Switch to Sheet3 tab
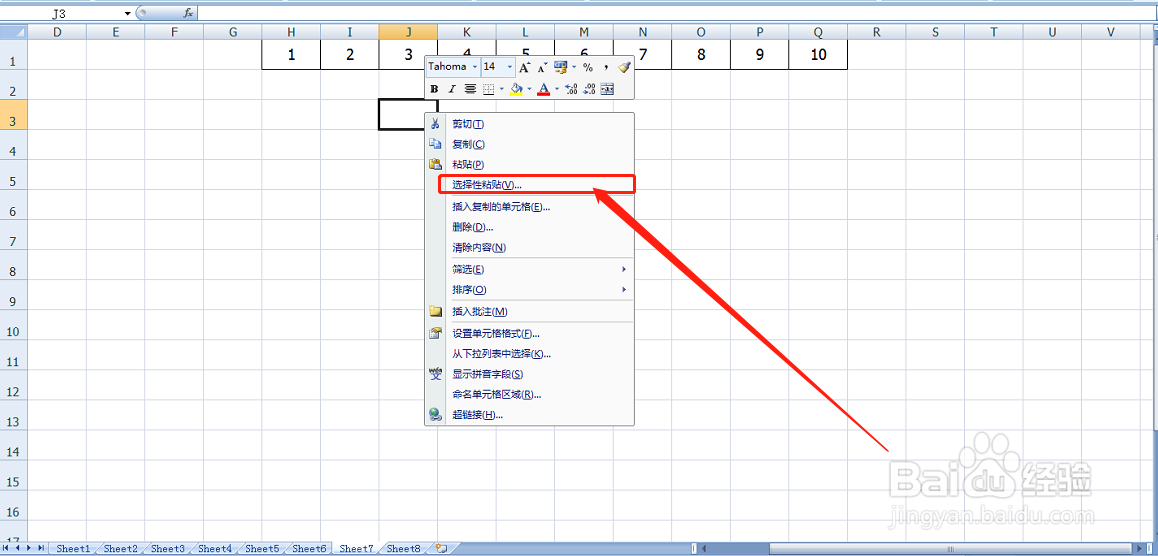Screen dimensions: 1158x556 click(x=168, y=549)
